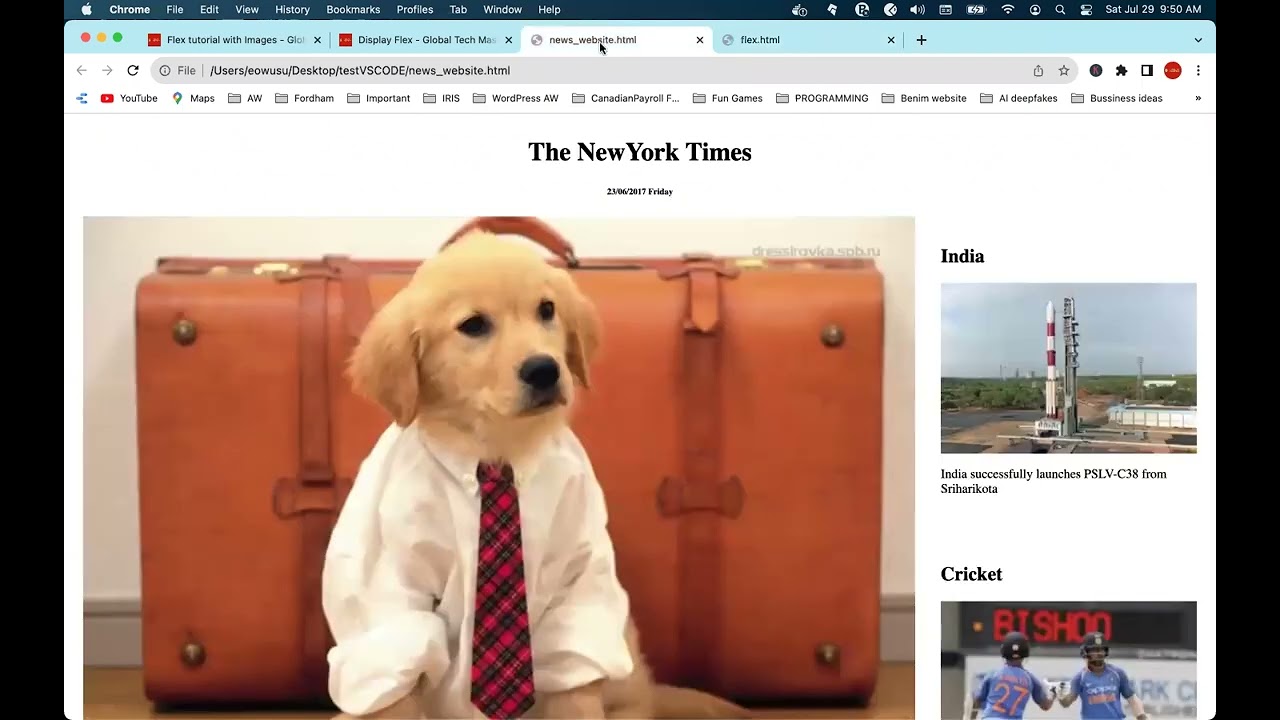Open Chrome's three-dot menu

1198,71
